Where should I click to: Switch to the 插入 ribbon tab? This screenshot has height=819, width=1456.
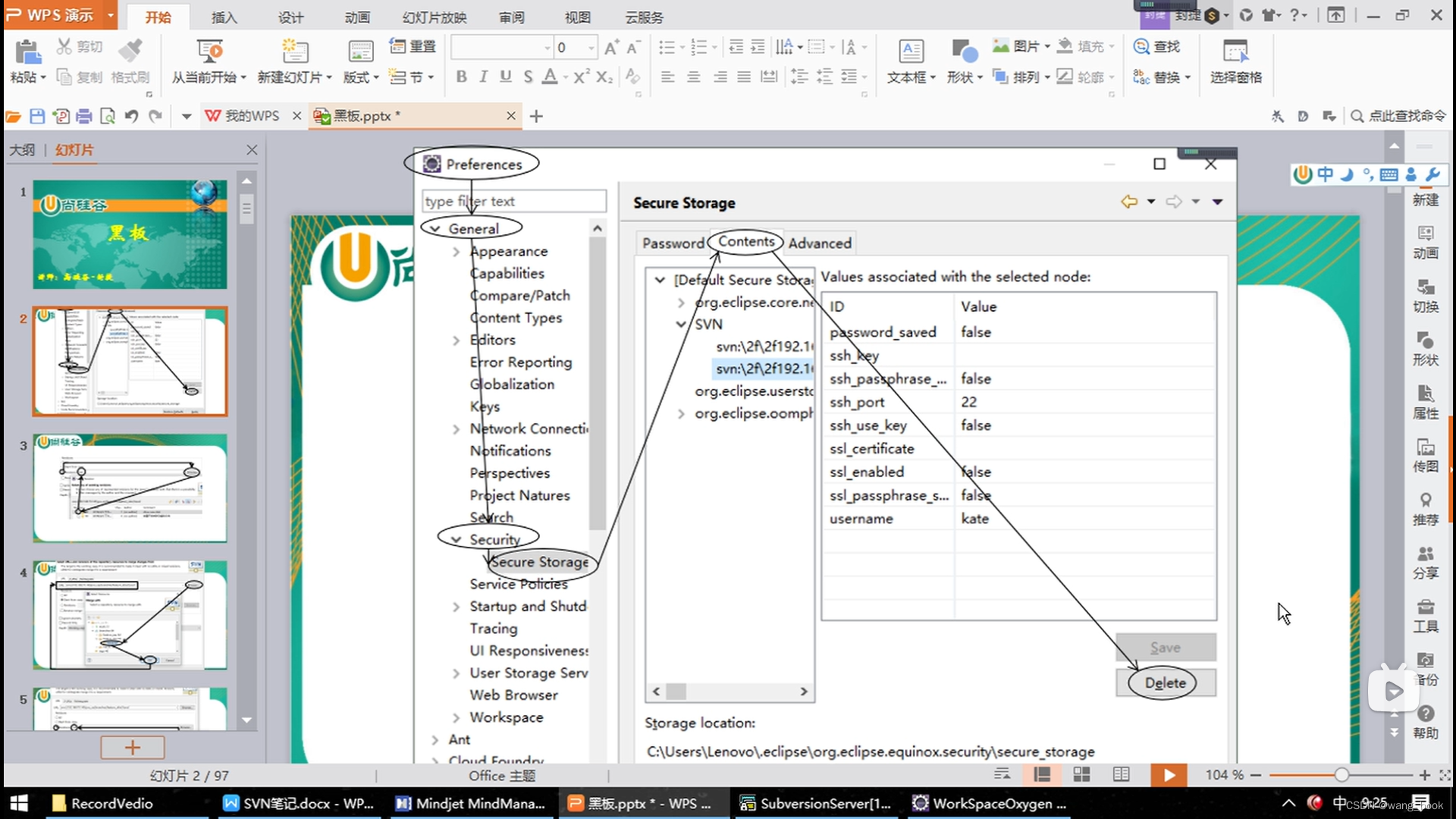click(224, 17)
